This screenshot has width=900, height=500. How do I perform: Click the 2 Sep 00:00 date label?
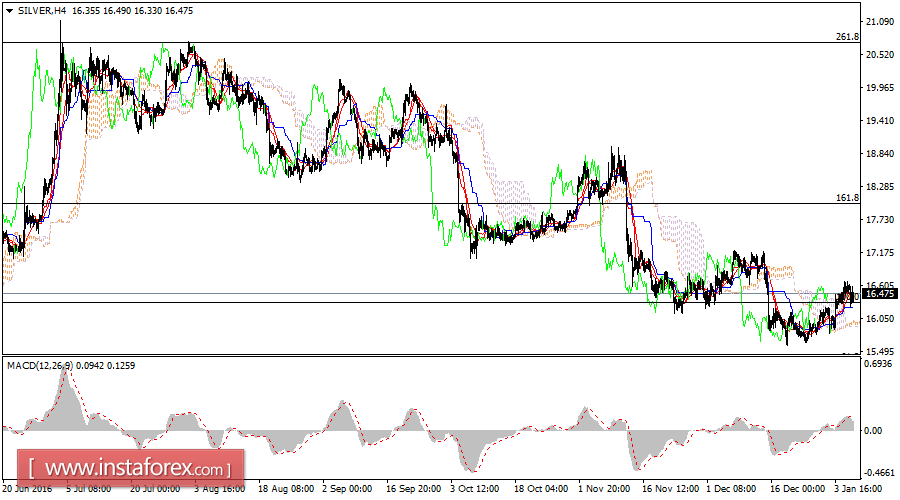tap(347, 489)
